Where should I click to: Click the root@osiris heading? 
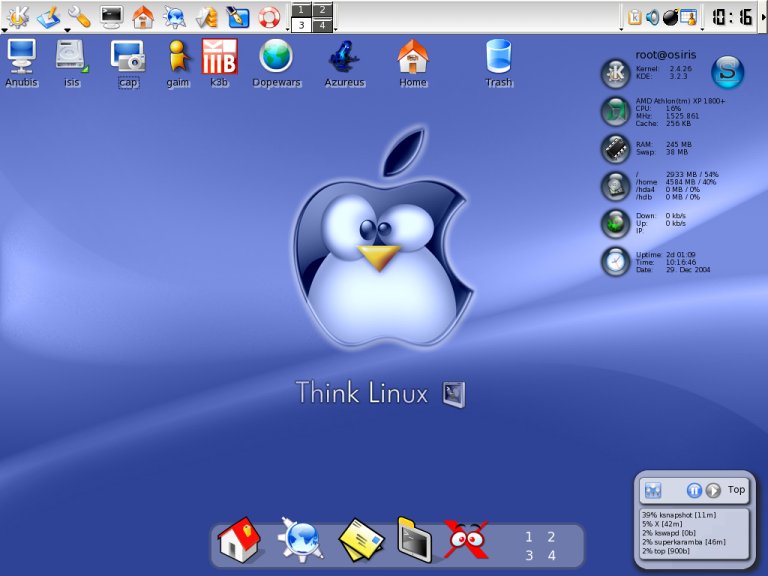click(666, 55)
